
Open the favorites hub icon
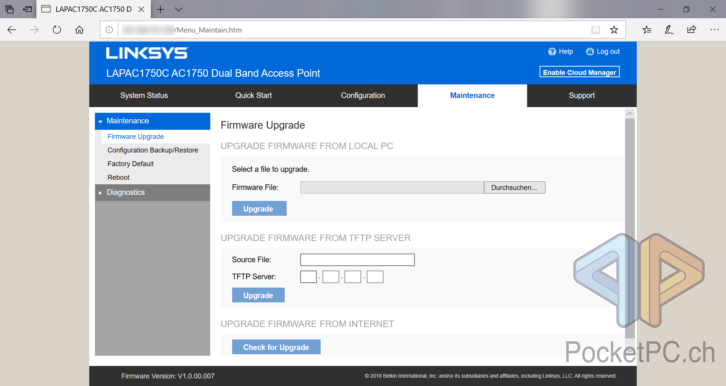point(647,30)
